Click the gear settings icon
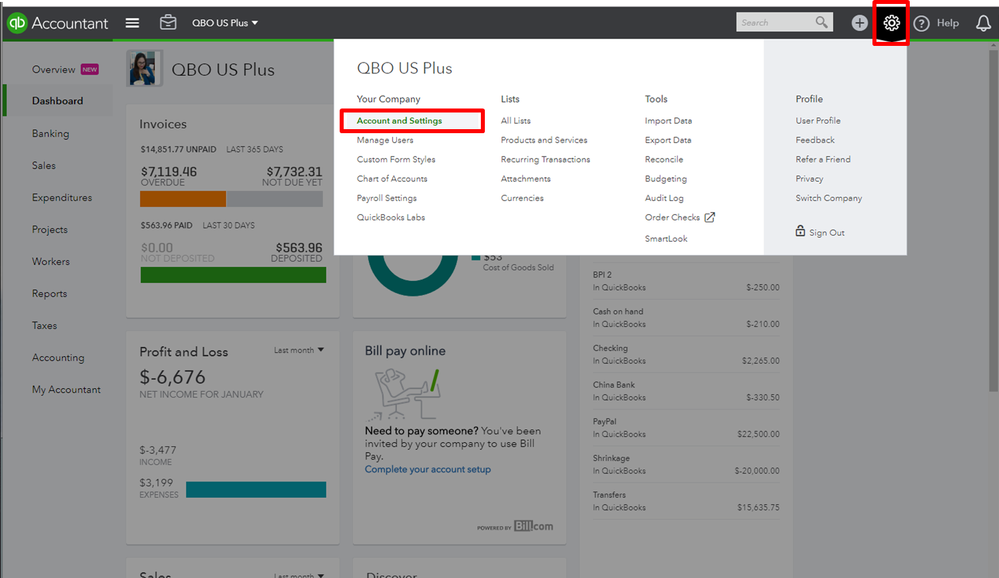The height and width of the screenshot is (578, 999). (891, 23)
